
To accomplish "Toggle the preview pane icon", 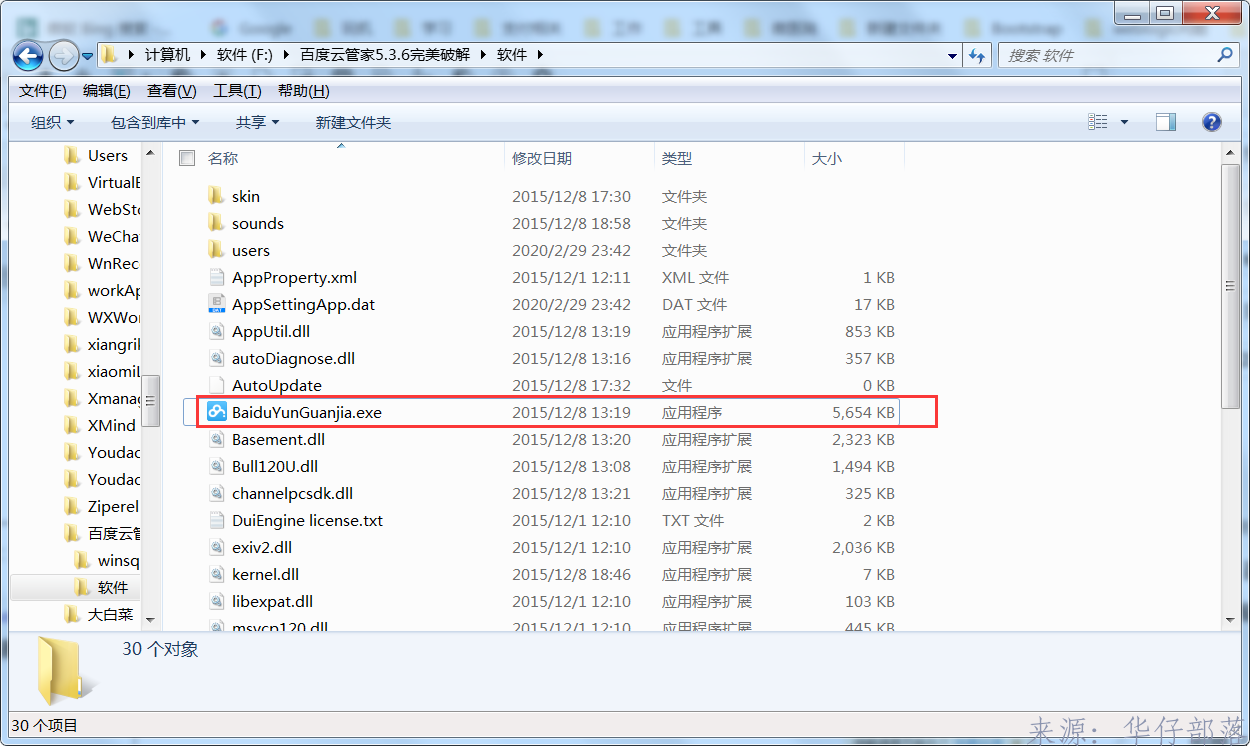I will tap(1166, 122).
